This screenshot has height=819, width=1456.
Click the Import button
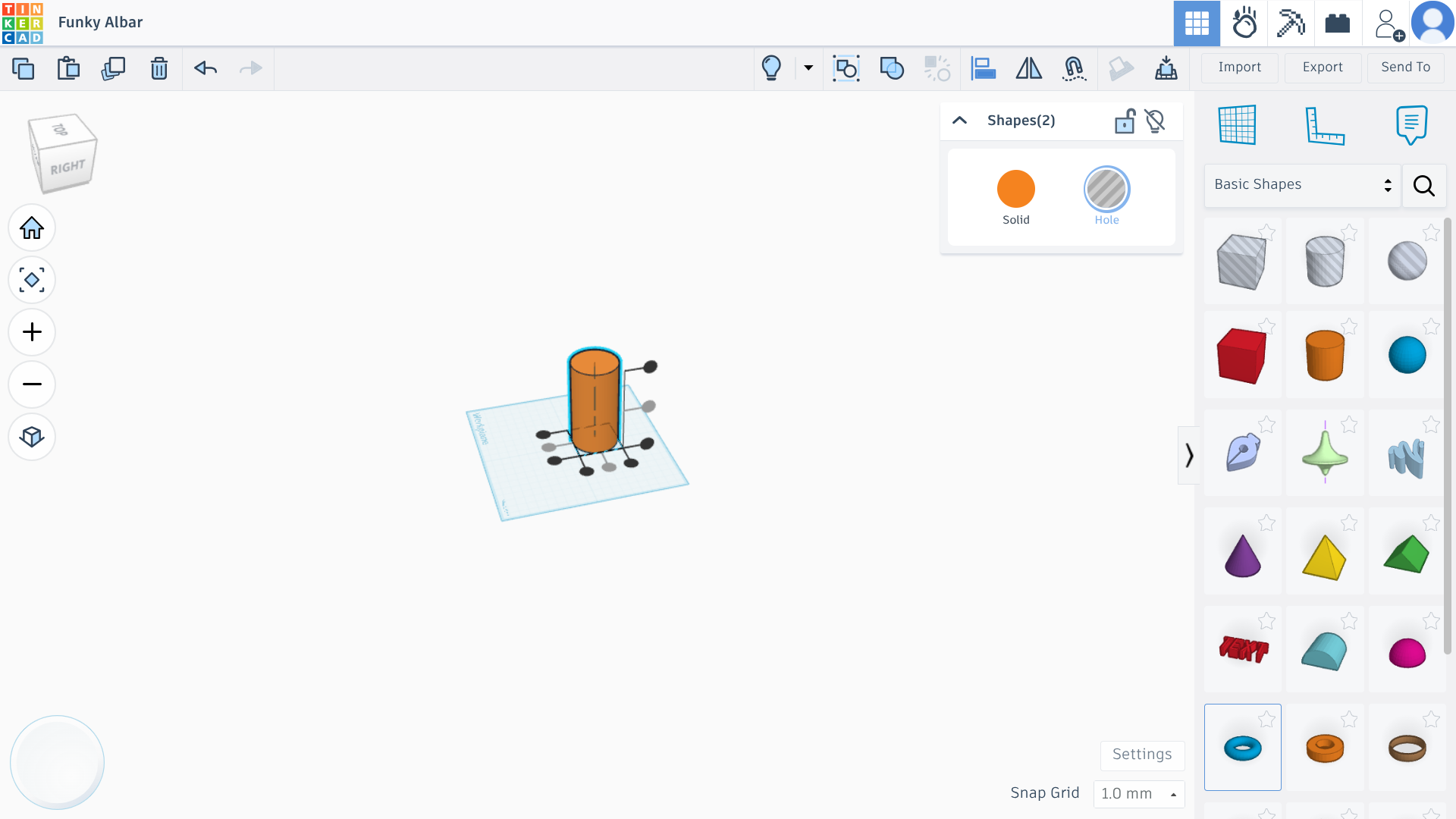(x=1240, y=67)
